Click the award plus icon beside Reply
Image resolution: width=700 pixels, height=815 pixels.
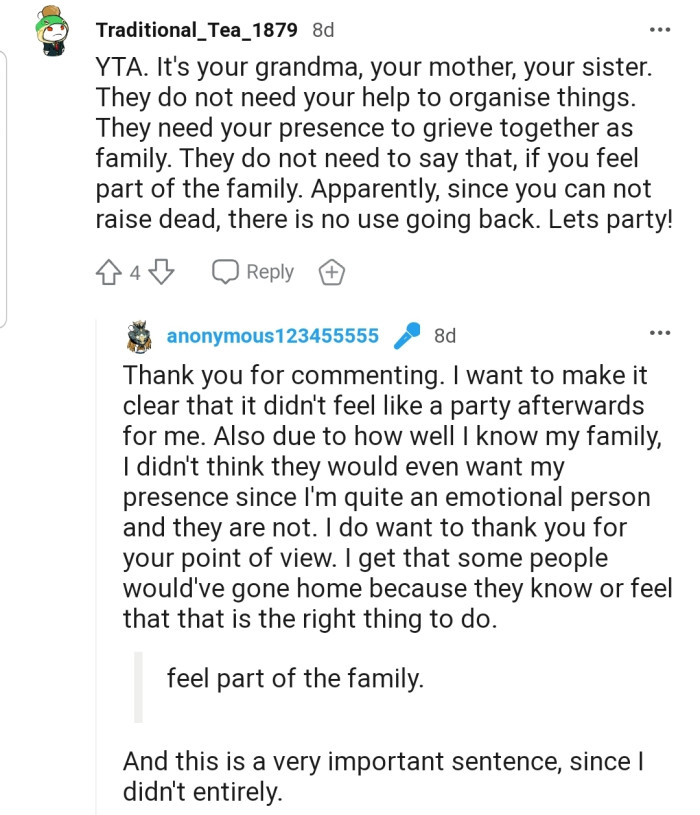(x=331, y=272)
